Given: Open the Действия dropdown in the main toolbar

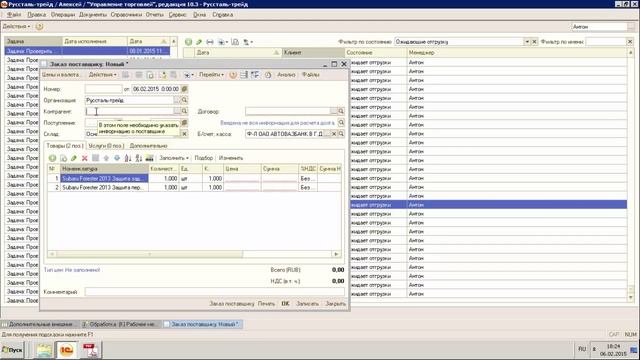Looking at the screenshot, I should coord(16,27).
